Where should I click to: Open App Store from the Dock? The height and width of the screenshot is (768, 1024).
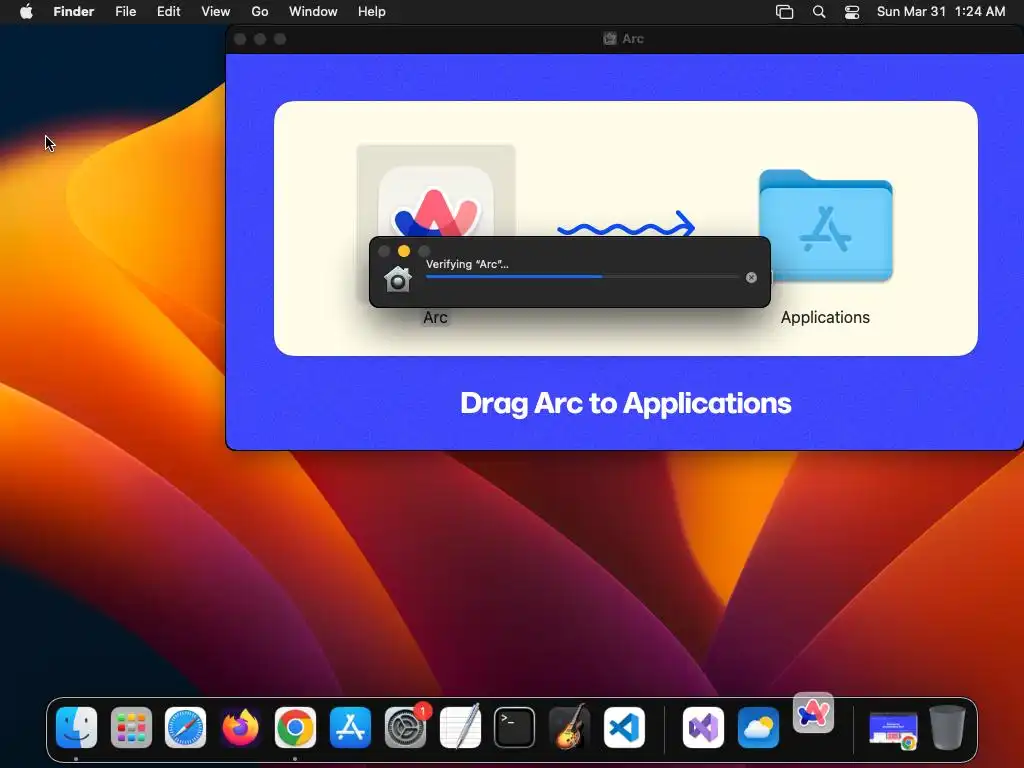(x=350, y=728)
